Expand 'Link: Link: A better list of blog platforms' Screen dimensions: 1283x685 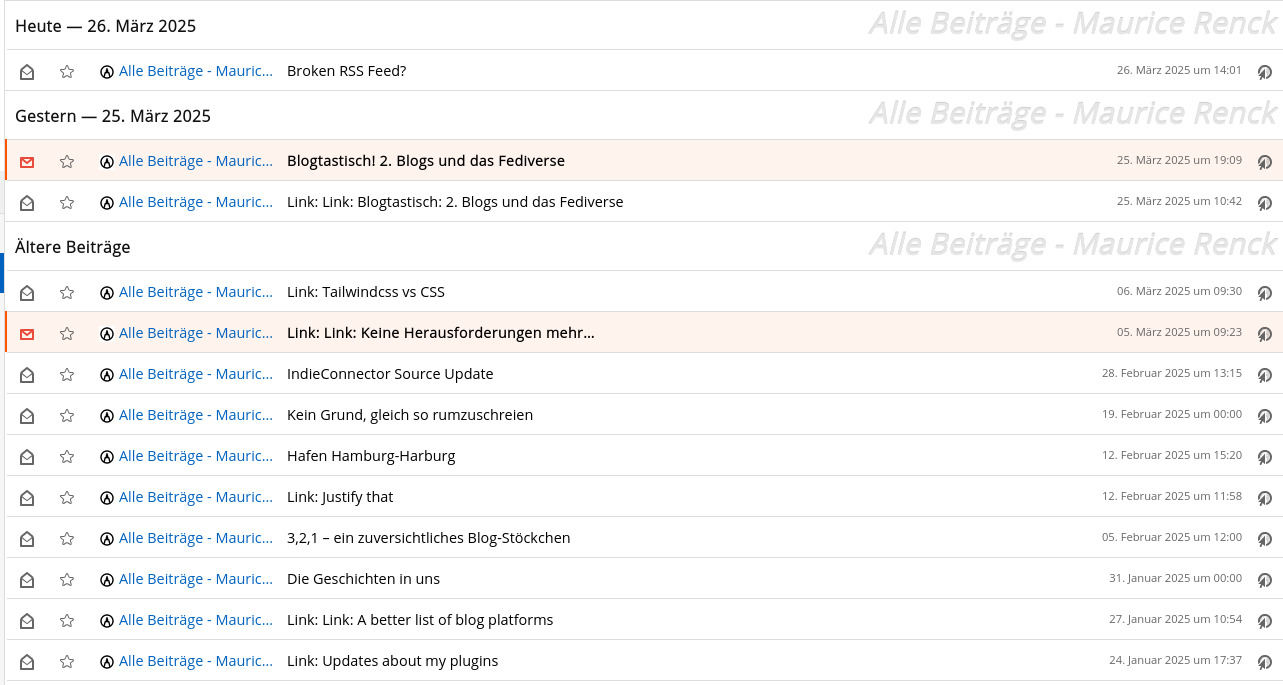click(x=420, y=620)
